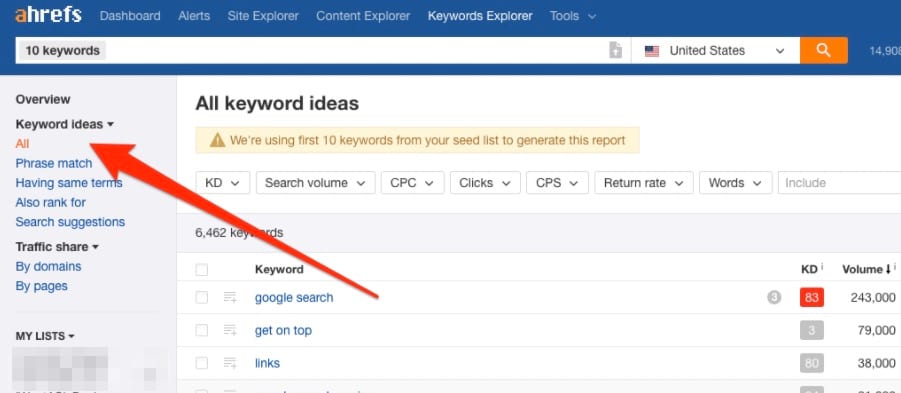901x393 pixels.
Task: Click the grey 3 badge beside google search
Action: pyautogui.click(x=774, y=298)
